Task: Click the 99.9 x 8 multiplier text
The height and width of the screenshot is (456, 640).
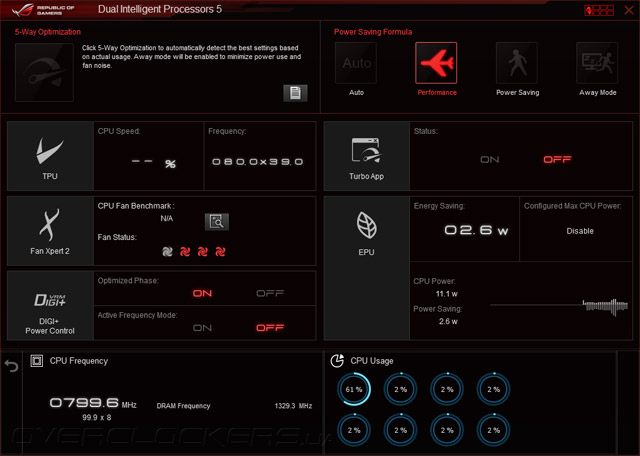Action: 96,418
